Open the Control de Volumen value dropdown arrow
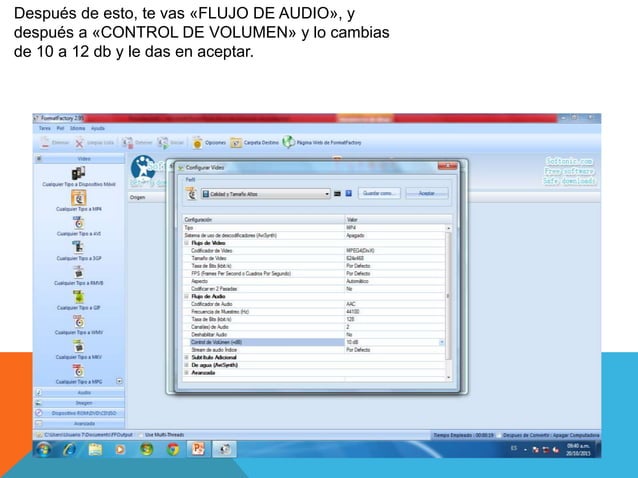638x478 pixels. [441, 343]
